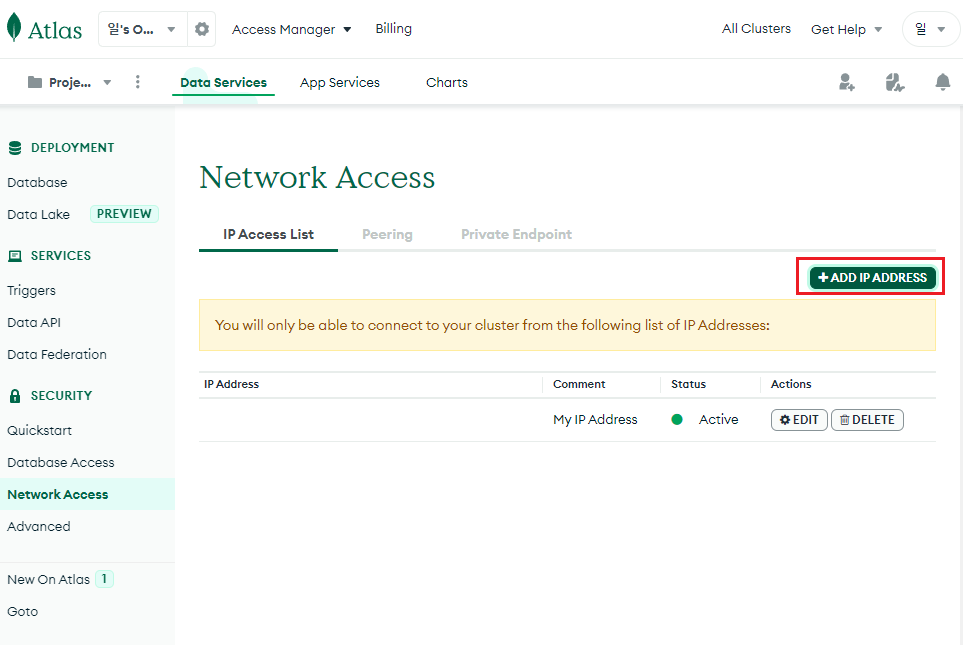Select the Peering tab
This screenshot has height=645, width=963.
pos(387,234)
